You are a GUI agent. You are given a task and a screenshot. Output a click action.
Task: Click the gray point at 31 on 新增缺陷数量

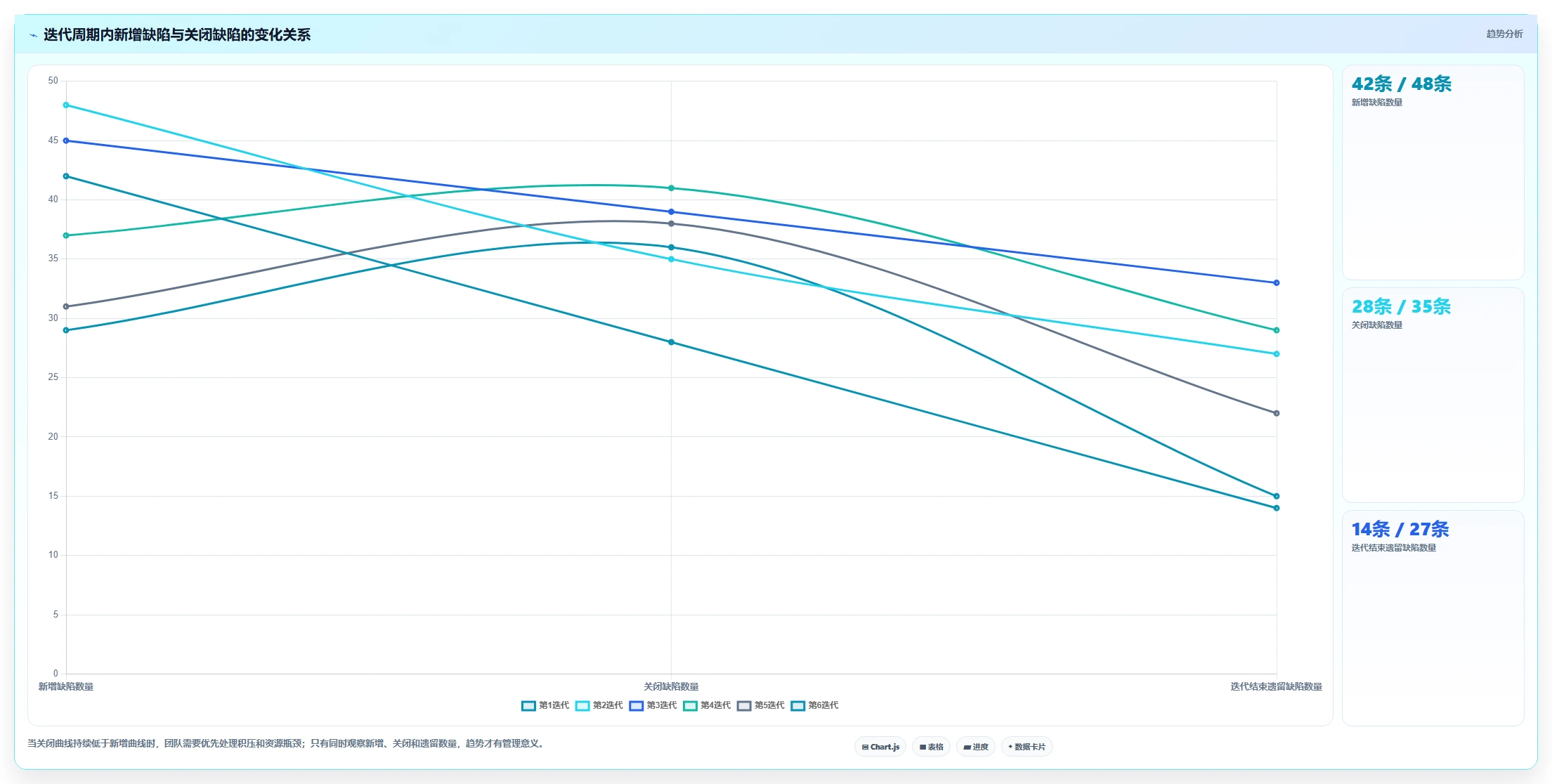point(66,306)
